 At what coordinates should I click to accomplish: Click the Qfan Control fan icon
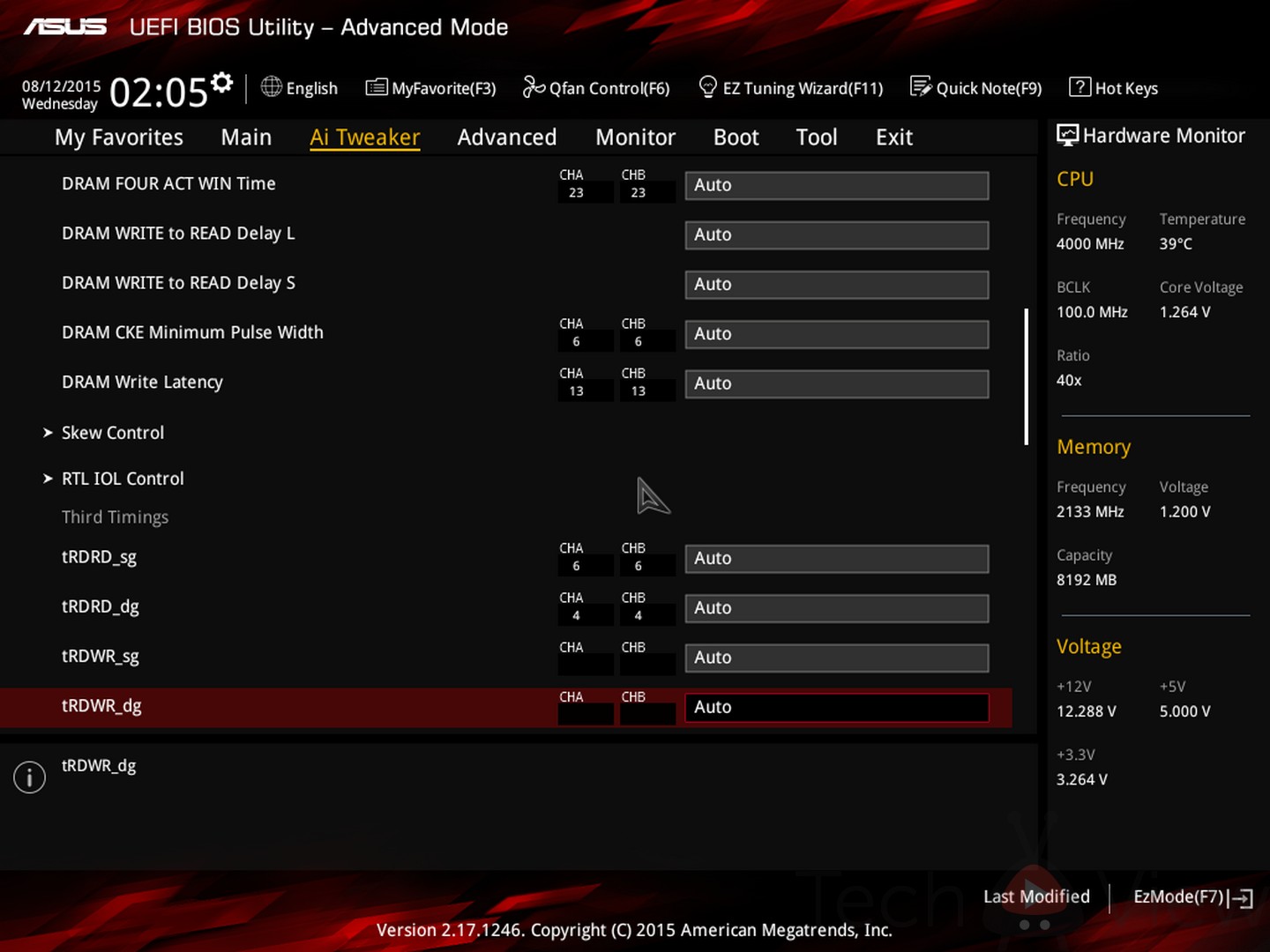coord(534,86)
